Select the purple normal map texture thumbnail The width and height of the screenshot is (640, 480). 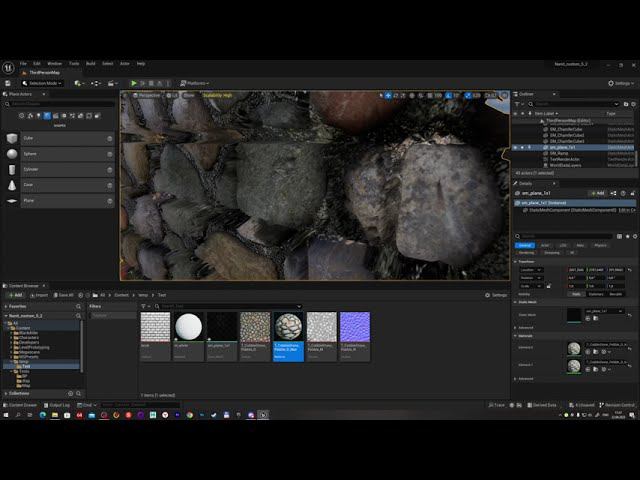click(x=354, y=327)
